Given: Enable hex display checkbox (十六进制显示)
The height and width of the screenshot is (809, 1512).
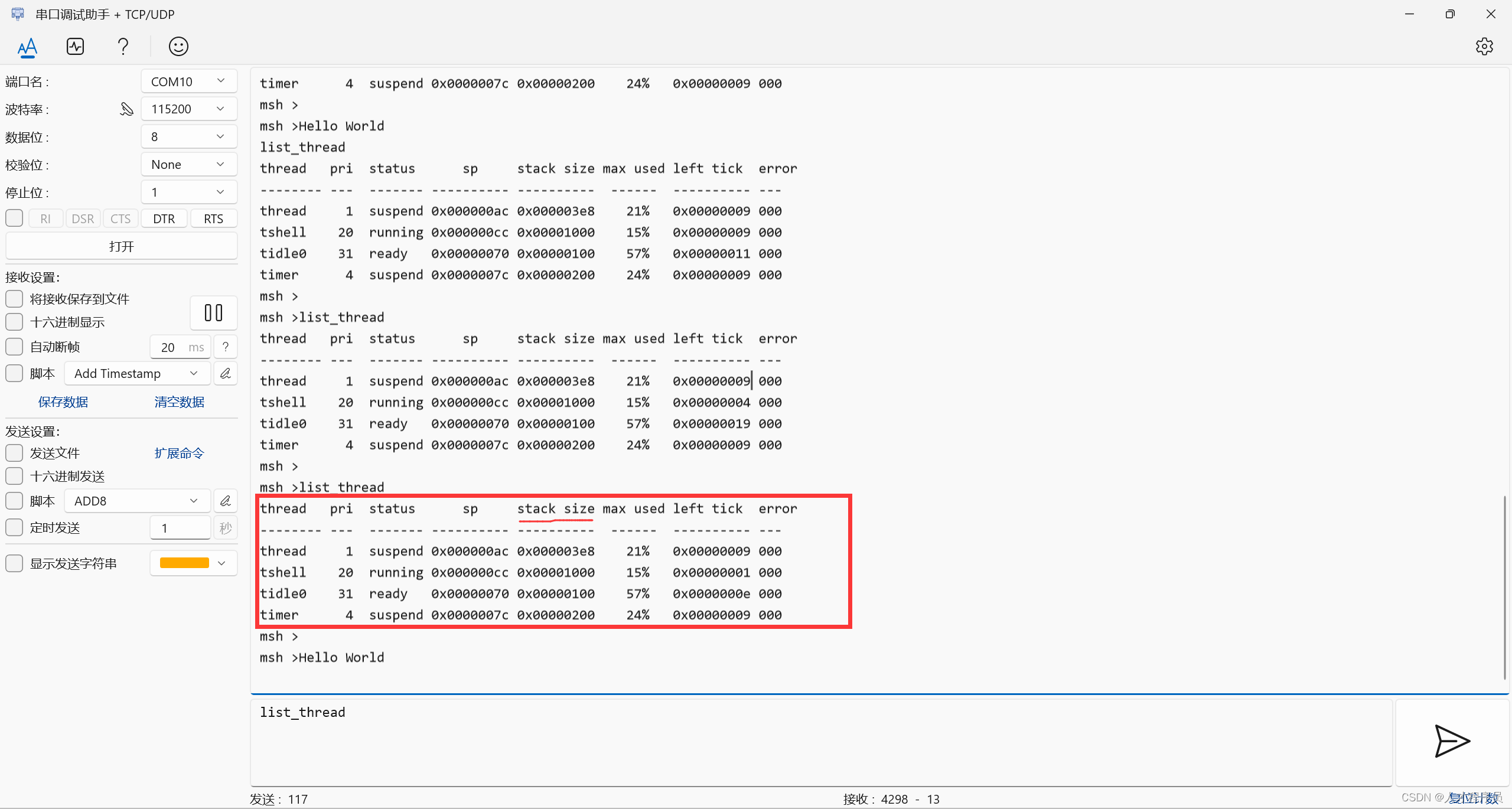Looking at the screenshot, I should pos(14,322).
